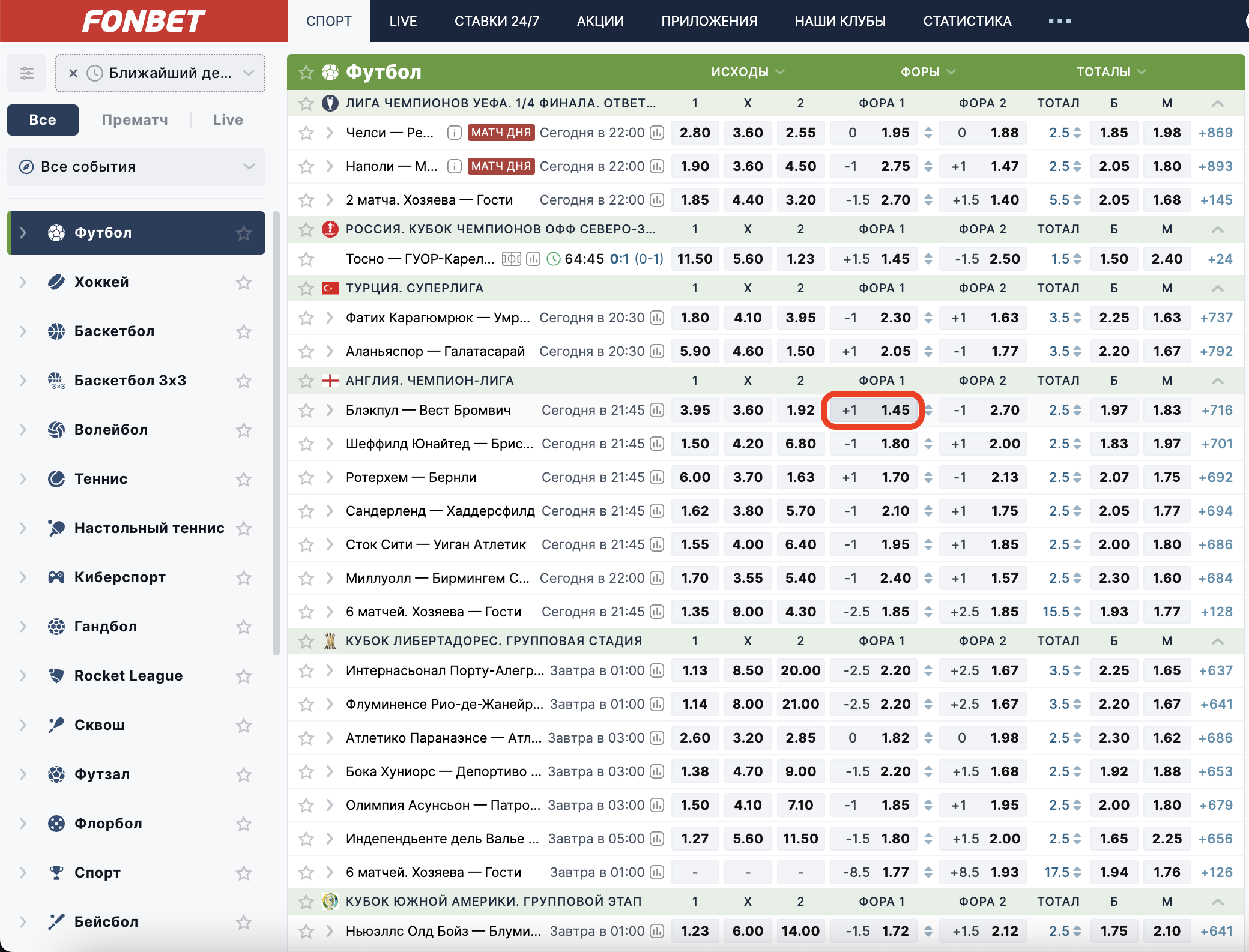Change total 2.5 stepper for Сток Сити
The image size is (1249, 952).
point(1077,544)
